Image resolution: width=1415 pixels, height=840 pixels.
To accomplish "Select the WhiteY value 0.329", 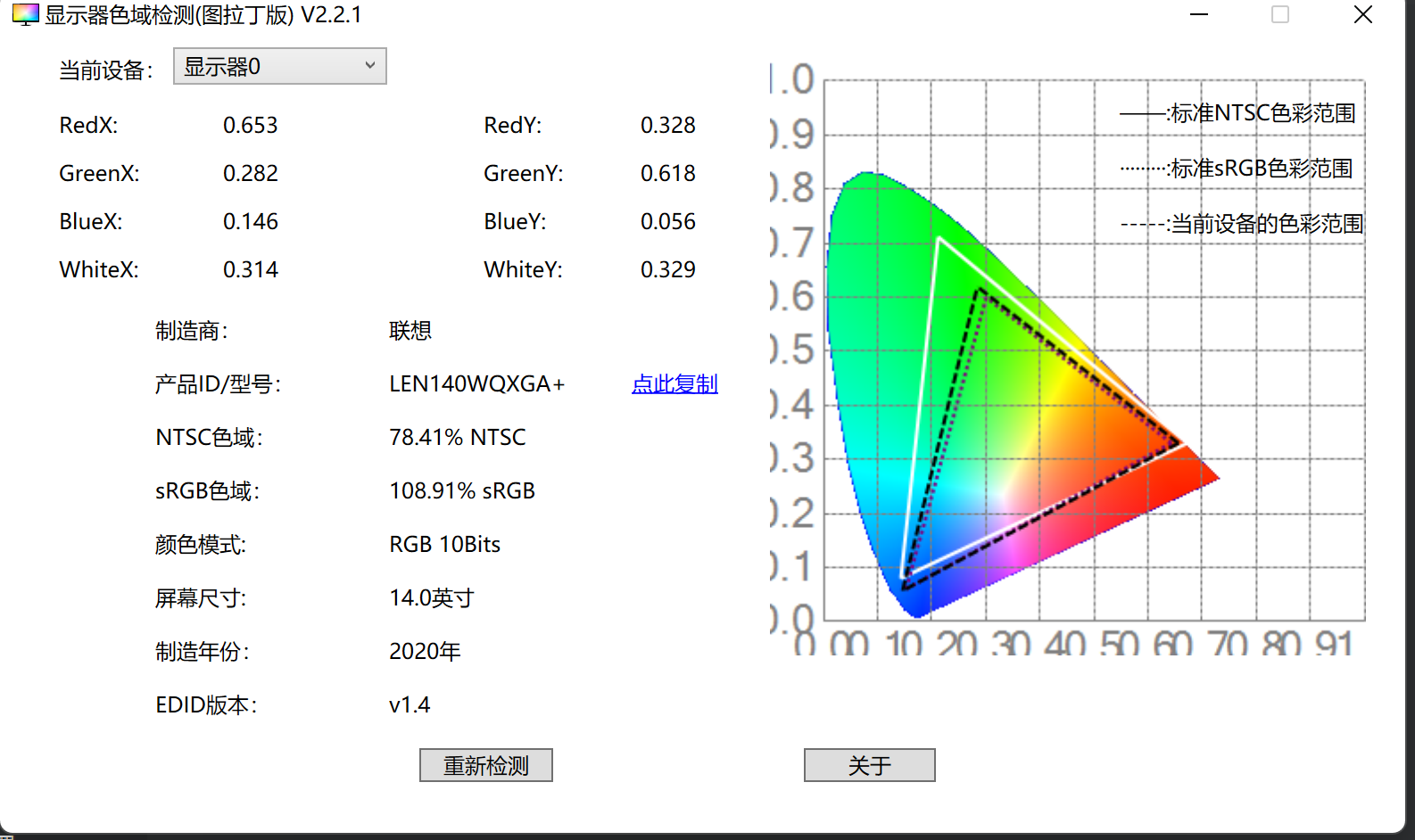I will (x=668, y=270).
